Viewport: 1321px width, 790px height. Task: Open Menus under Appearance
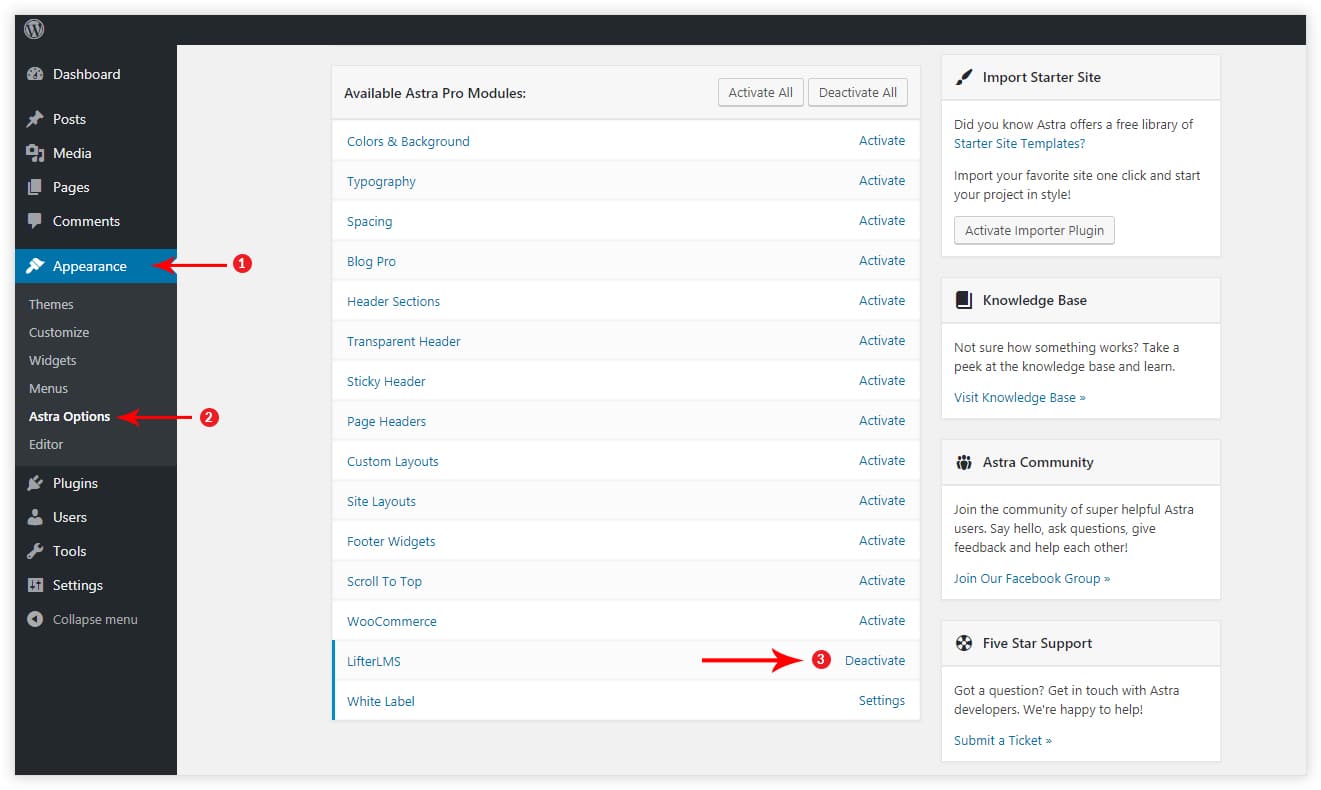(x=49, y=388)
